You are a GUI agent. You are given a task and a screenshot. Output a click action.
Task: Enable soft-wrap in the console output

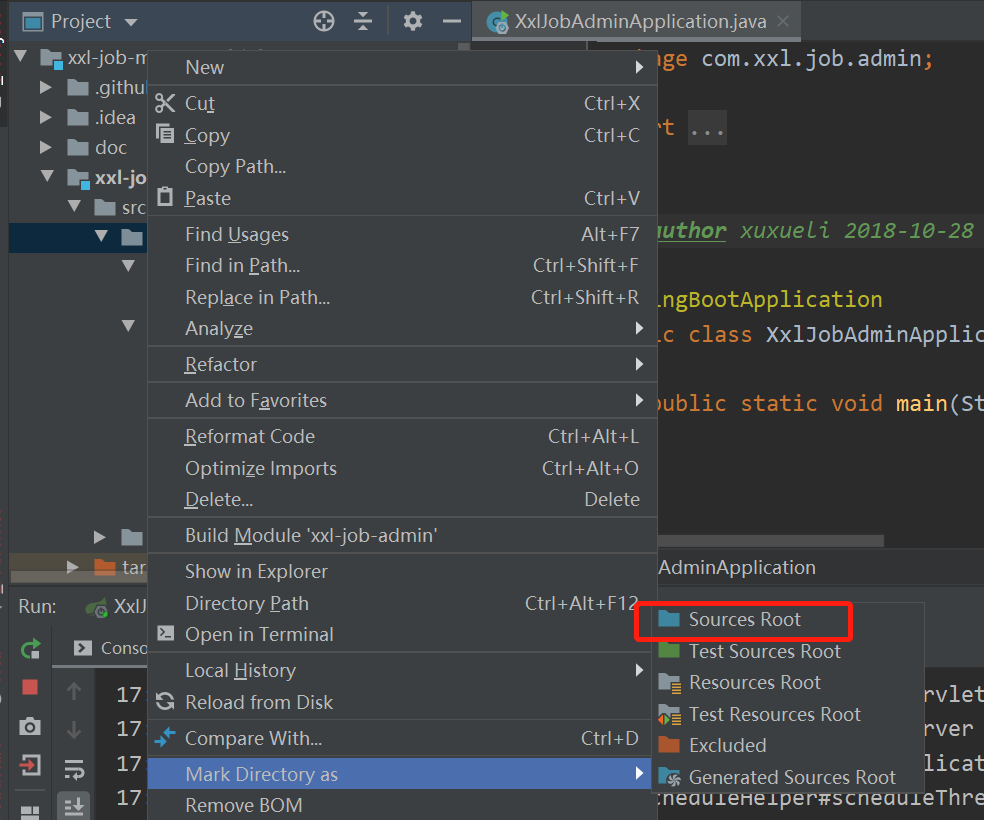click(x=73, y=766)
